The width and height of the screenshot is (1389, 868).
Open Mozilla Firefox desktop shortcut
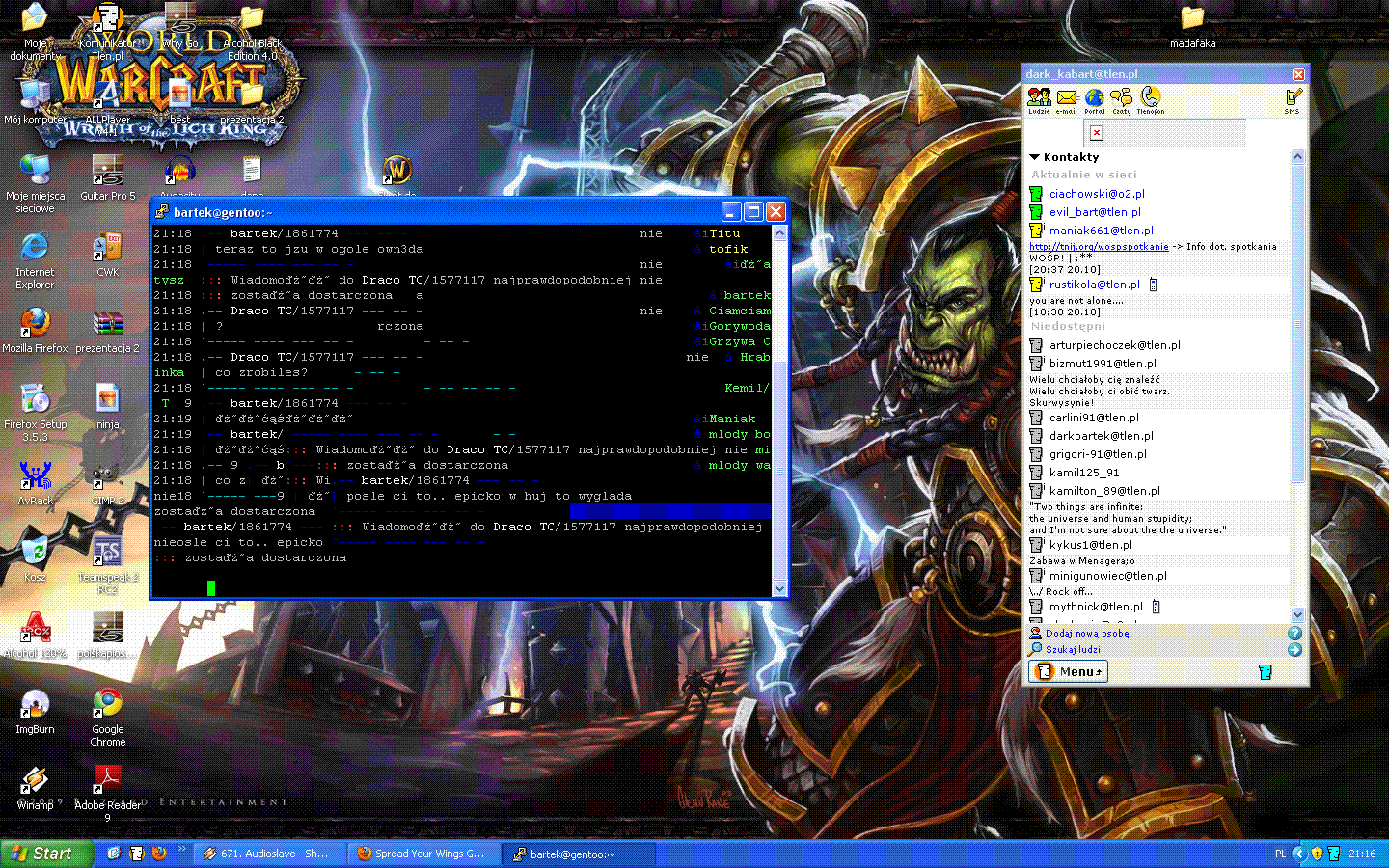[x=36, y=330]
